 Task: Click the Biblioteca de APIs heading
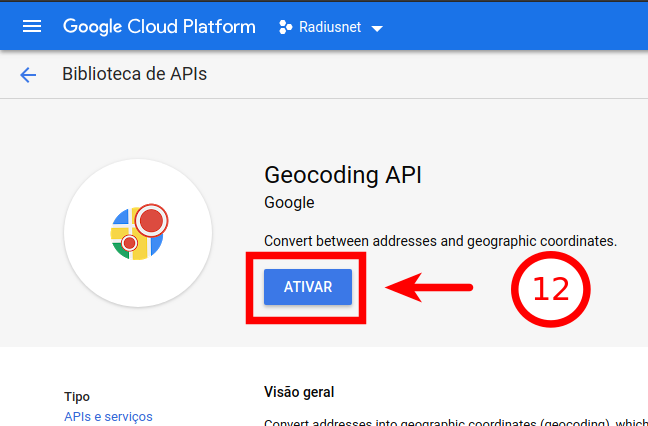(134, 74)
